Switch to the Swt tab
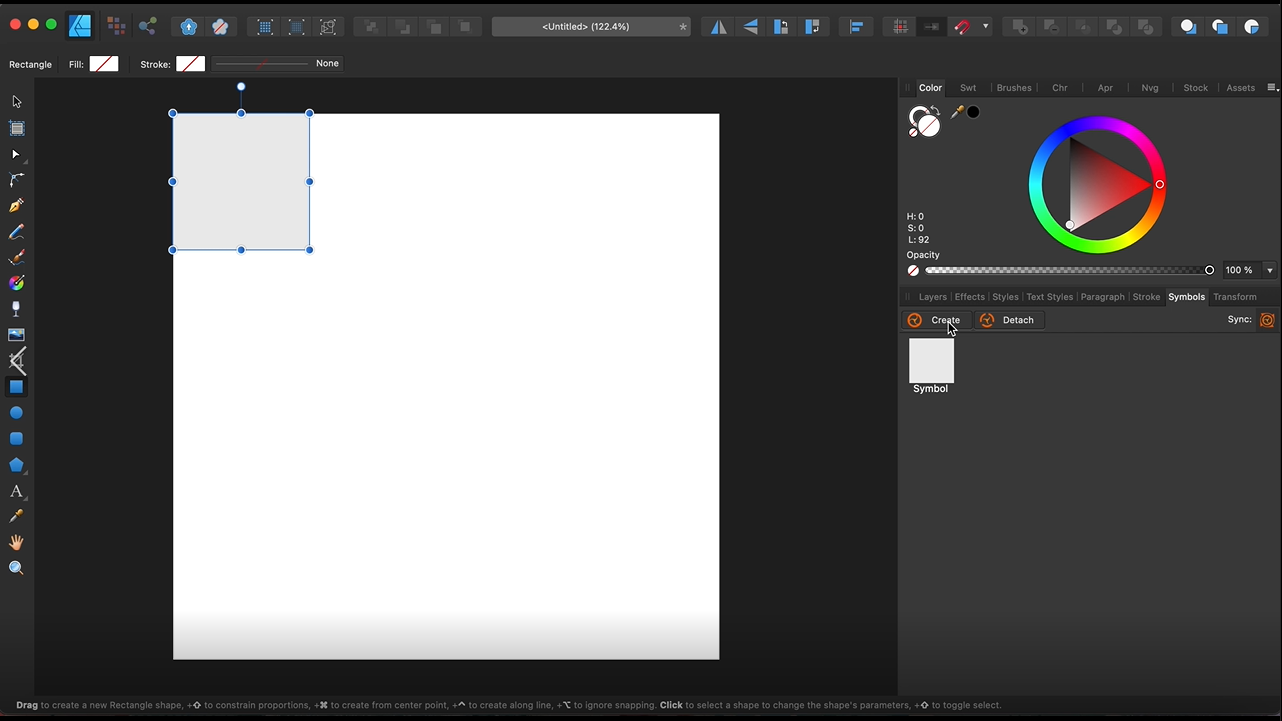 coord(968,88)
